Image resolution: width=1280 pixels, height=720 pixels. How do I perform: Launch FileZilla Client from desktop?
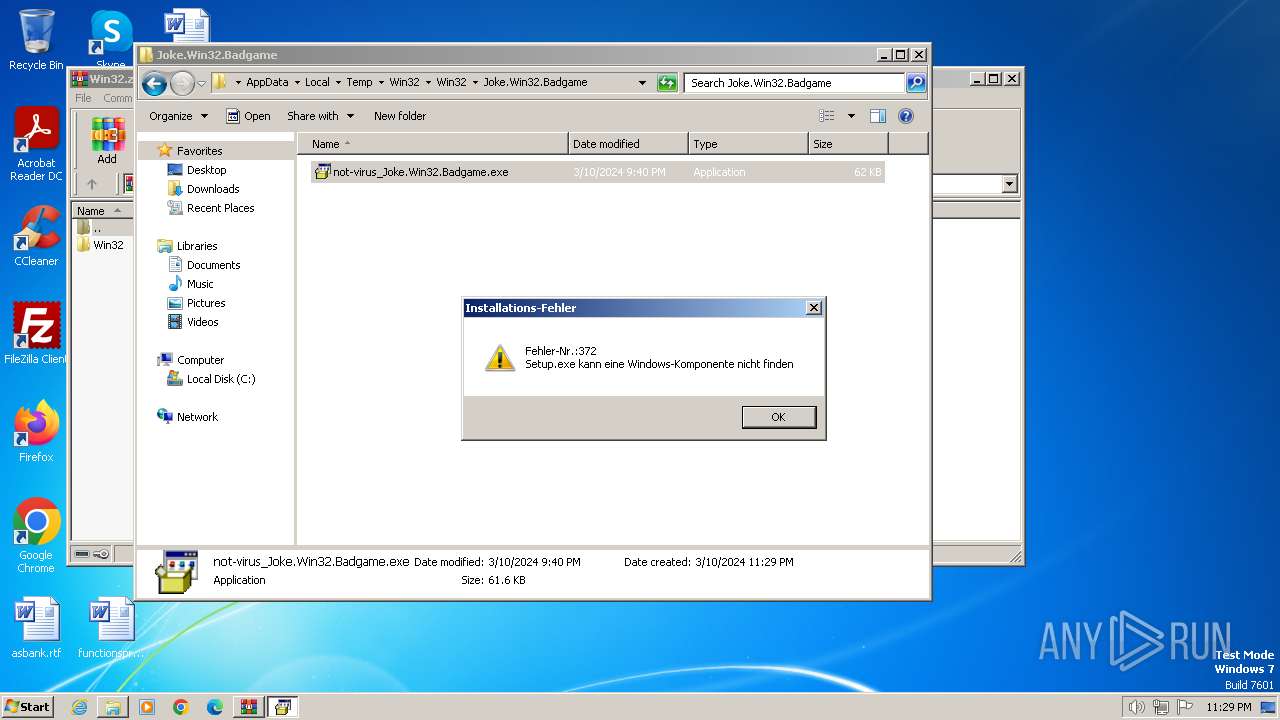pyautogui.click(x=36, y=333)
